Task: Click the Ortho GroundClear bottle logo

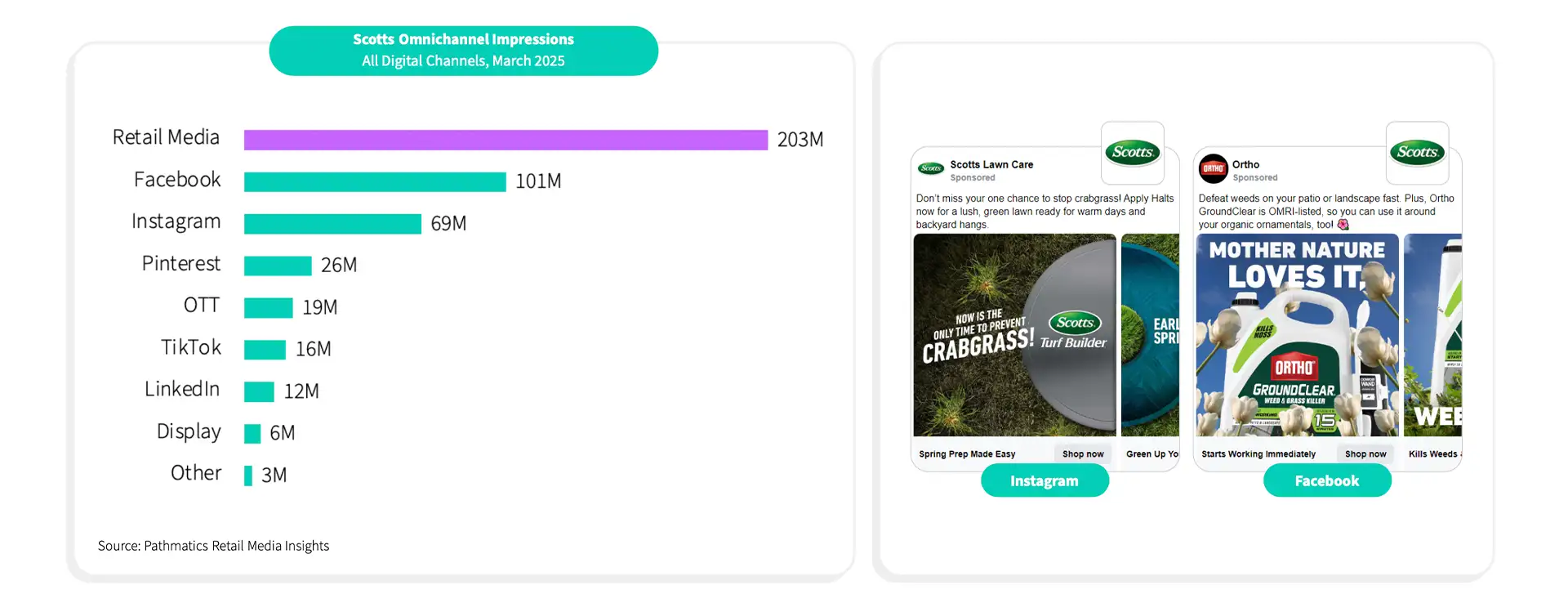Action: coord(1294,367)
